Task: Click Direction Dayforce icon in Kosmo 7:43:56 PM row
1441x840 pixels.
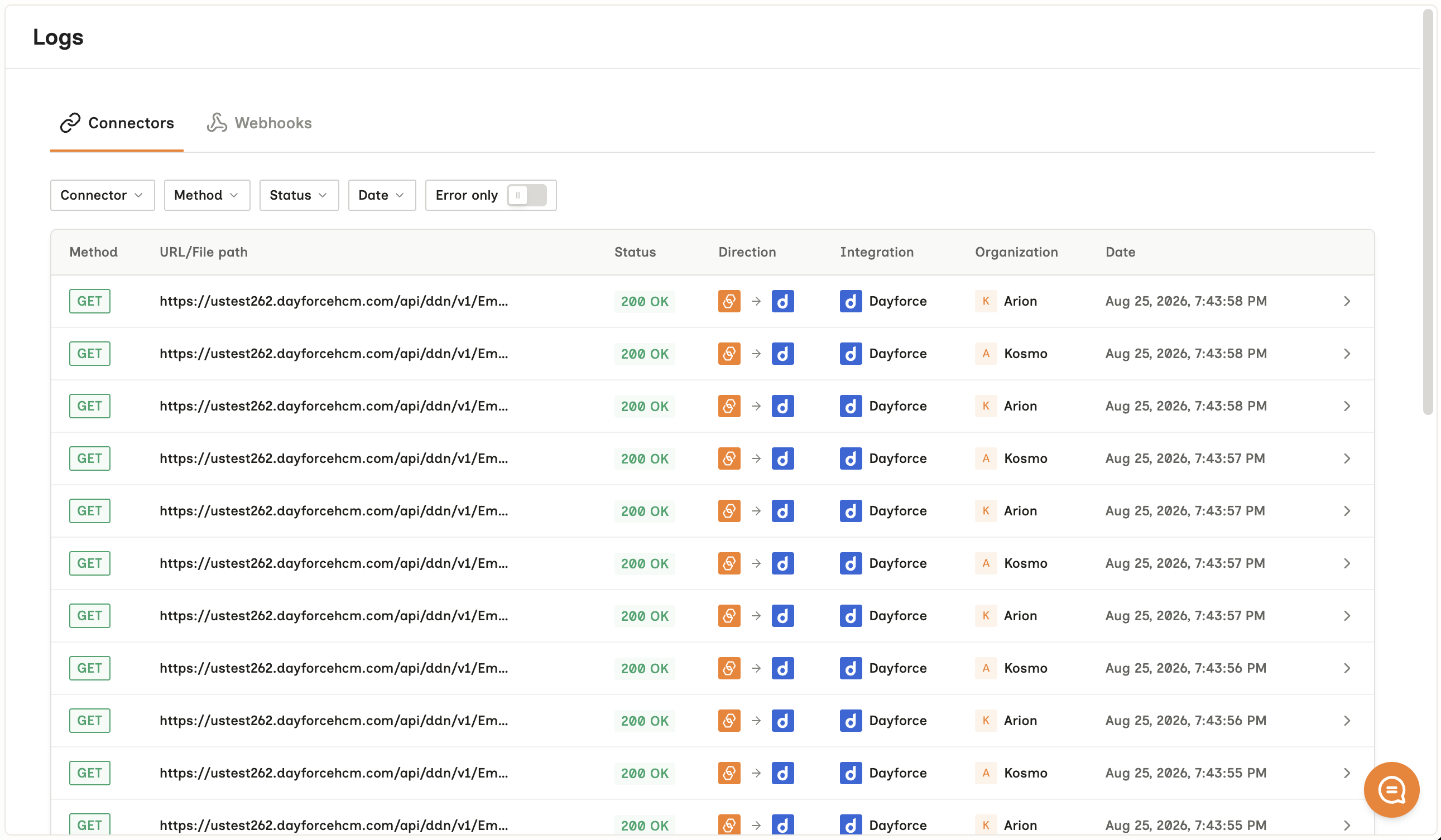Action: [x=783, y=669]
